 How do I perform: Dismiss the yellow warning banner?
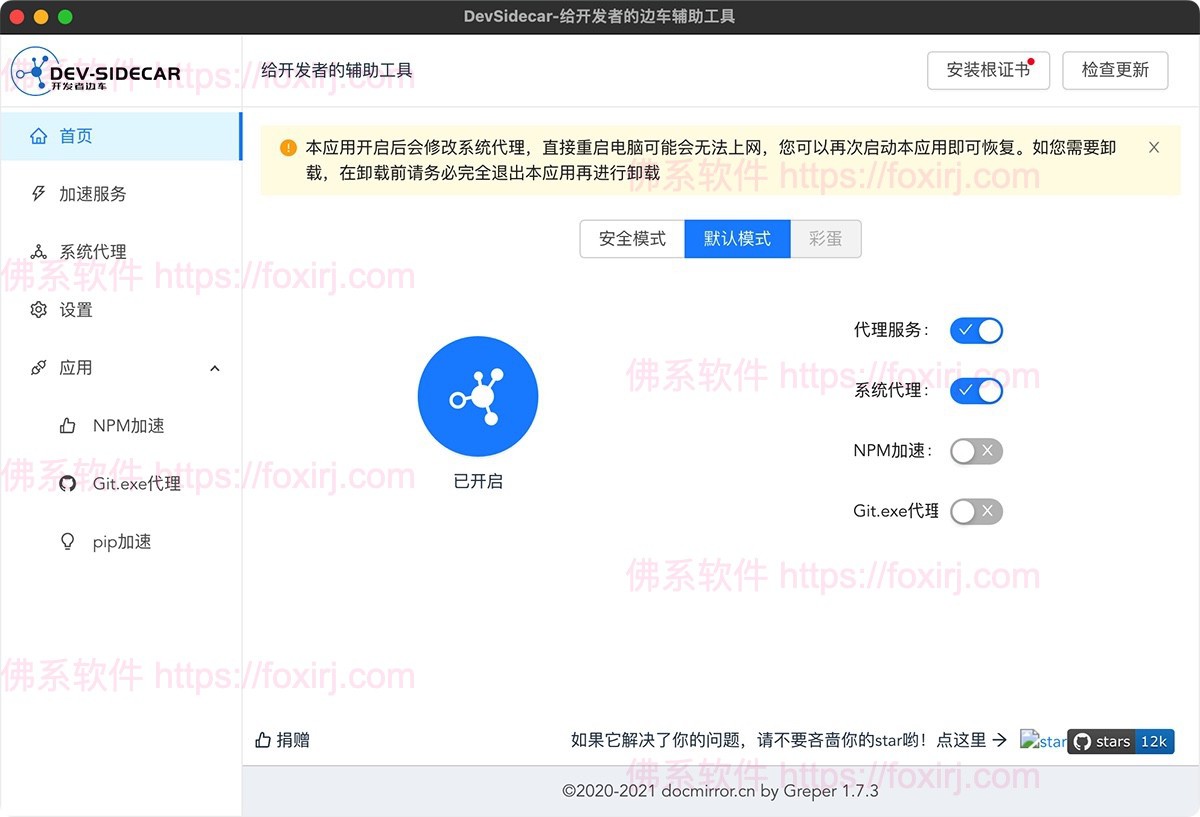[1154, 146]
